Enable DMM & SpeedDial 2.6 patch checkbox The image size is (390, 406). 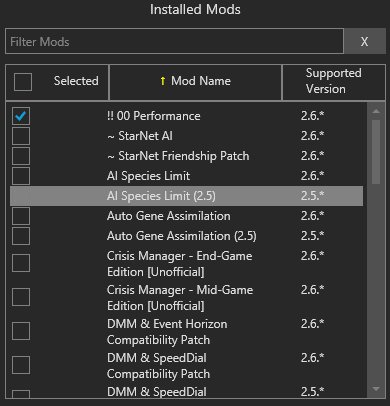click(x=21, y=365)
